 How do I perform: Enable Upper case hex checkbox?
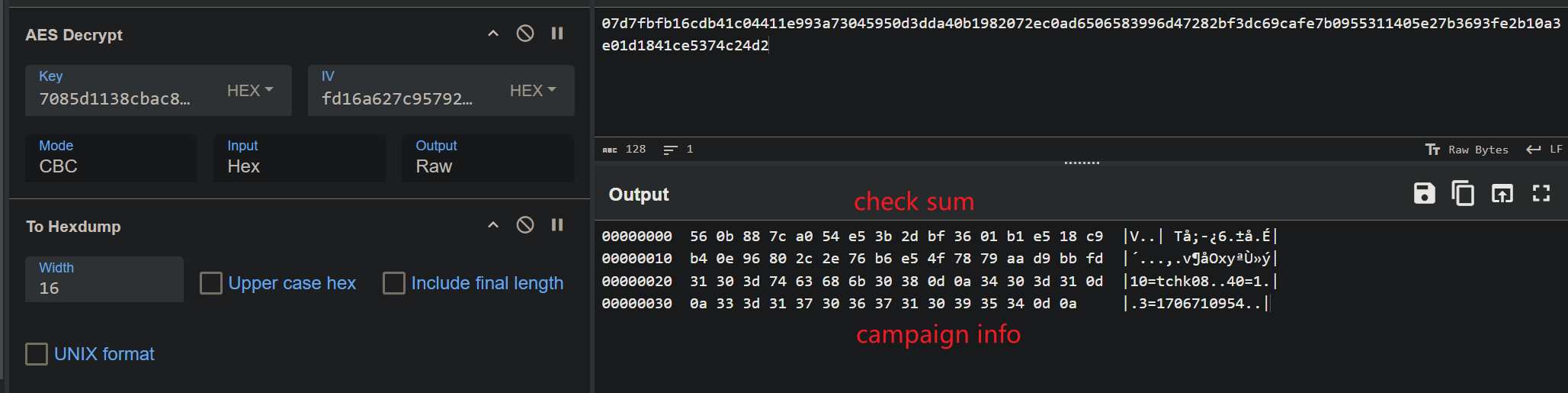(x=211, y=283)
